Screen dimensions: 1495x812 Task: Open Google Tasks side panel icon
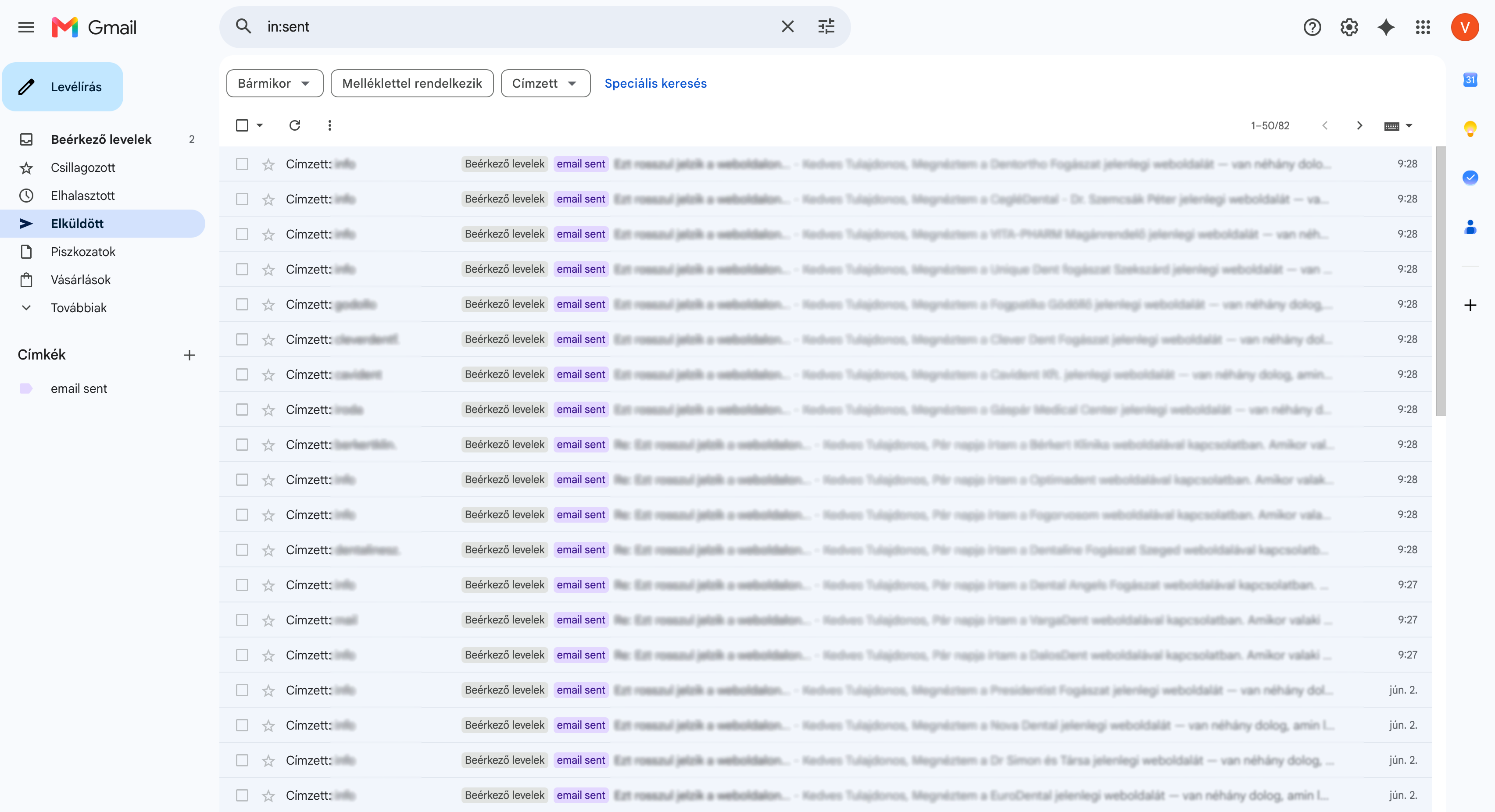(1470, 177)
